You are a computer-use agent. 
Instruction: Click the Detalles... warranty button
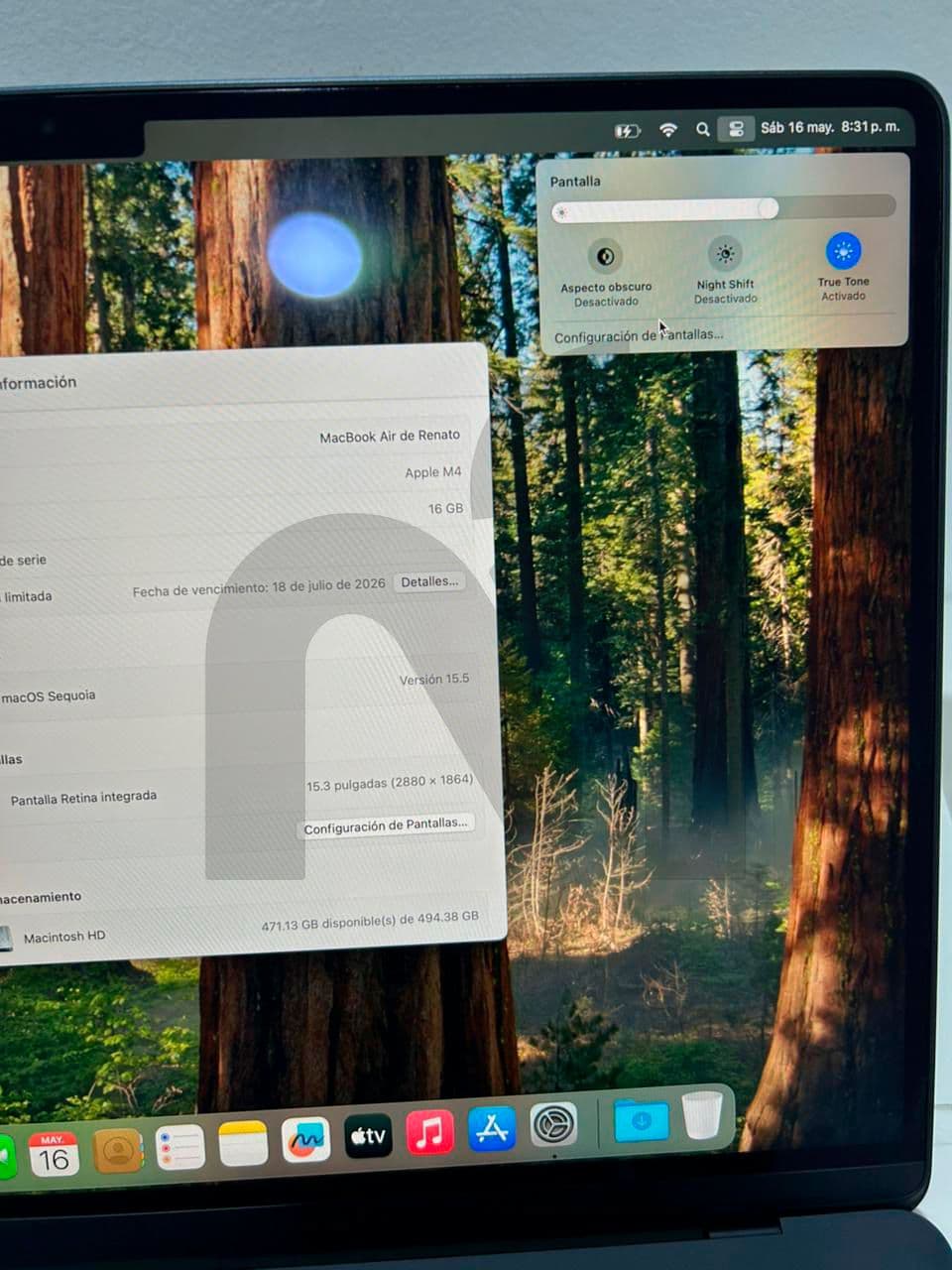click(x=429, y=581)
